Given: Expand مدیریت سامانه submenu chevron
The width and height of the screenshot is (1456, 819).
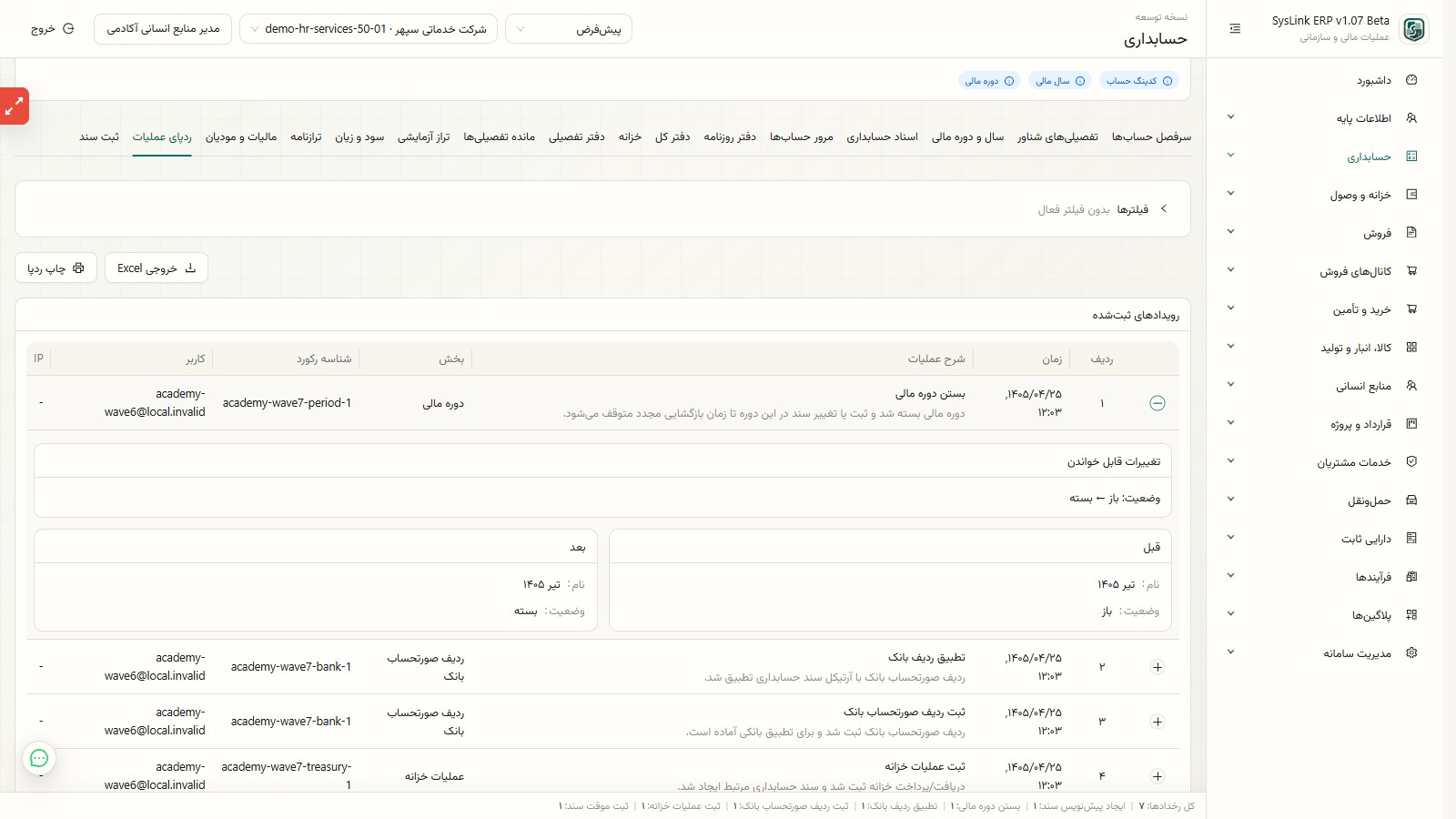Looking at the screenshot, I should click(x=1230, y=652).
